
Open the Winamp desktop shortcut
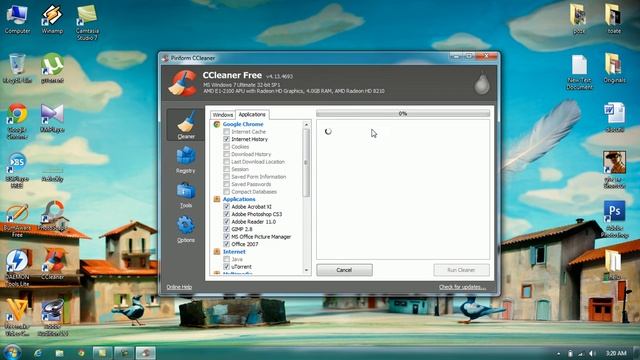[x=52, y=20]
